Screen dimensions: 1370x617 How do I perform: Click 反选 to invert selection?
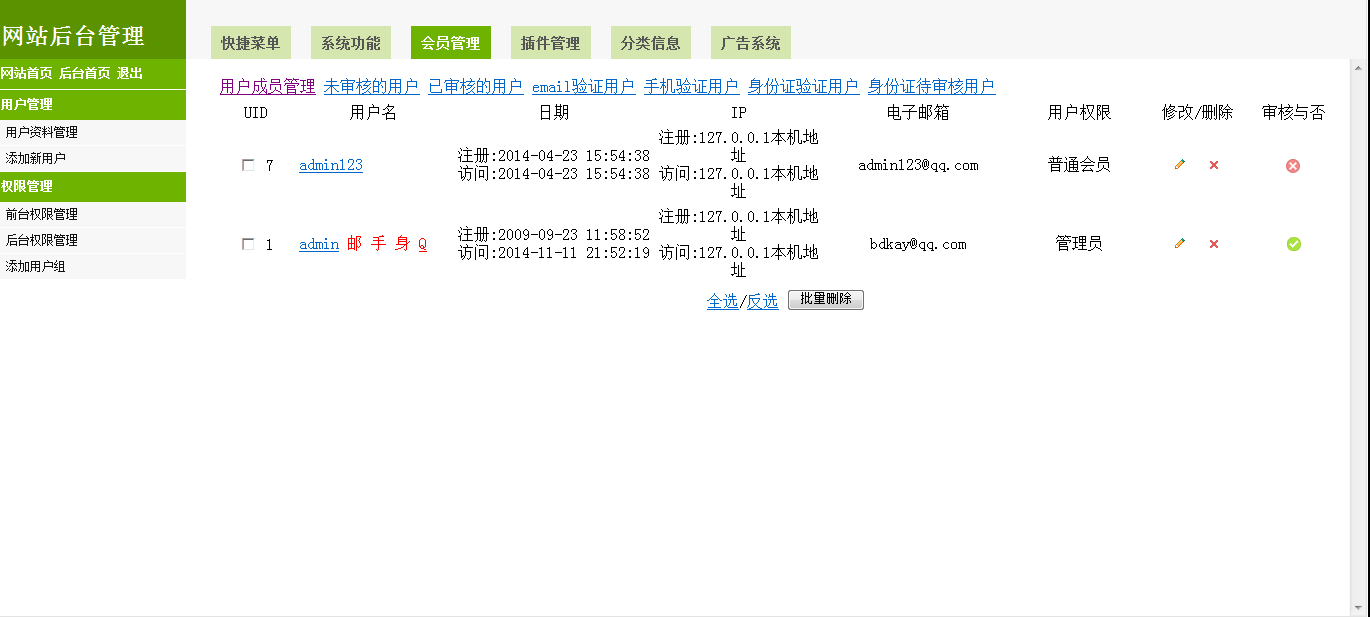click(763, 301)
